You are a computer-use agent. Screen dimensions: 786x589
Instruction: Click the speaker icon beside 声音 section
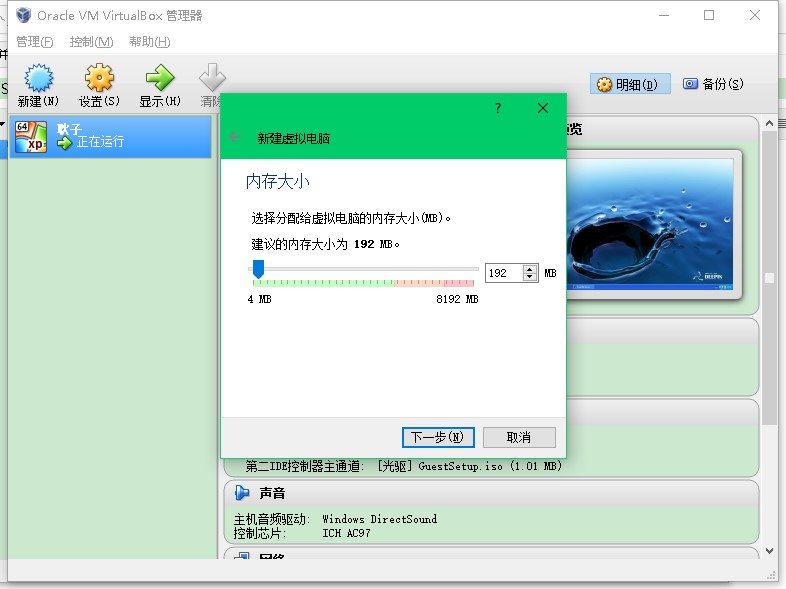coord(242,493)
